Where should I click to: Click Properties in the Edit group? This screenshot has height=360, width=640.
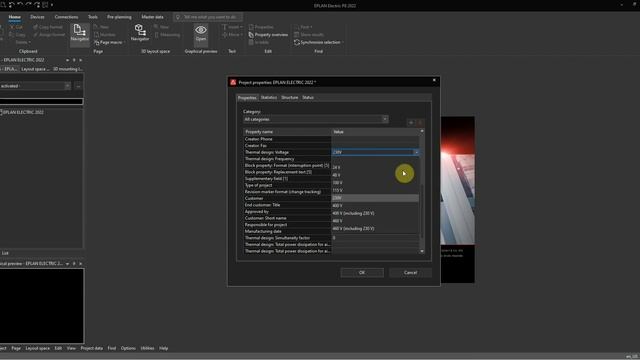coord(261,27)
